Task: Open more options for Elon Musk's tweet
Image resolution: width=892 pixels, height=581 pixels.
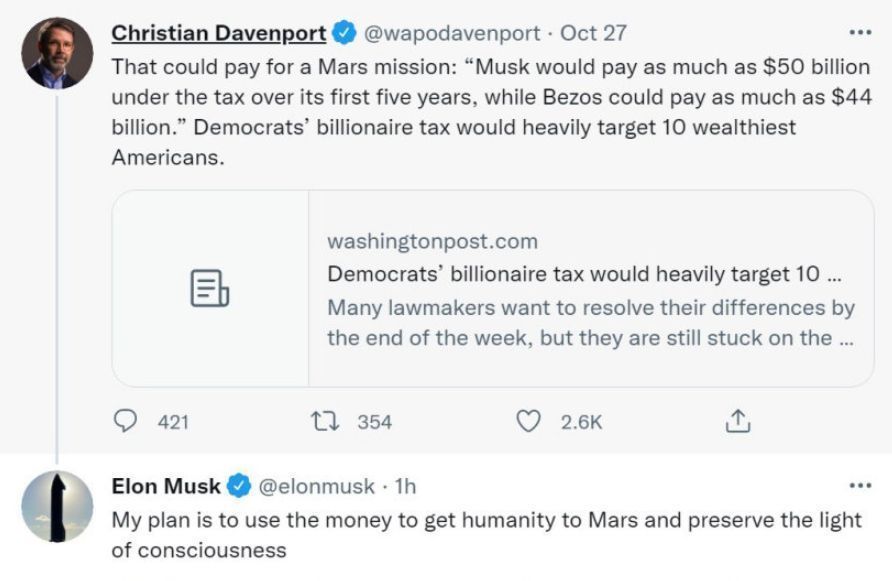Action: [859, 486]
